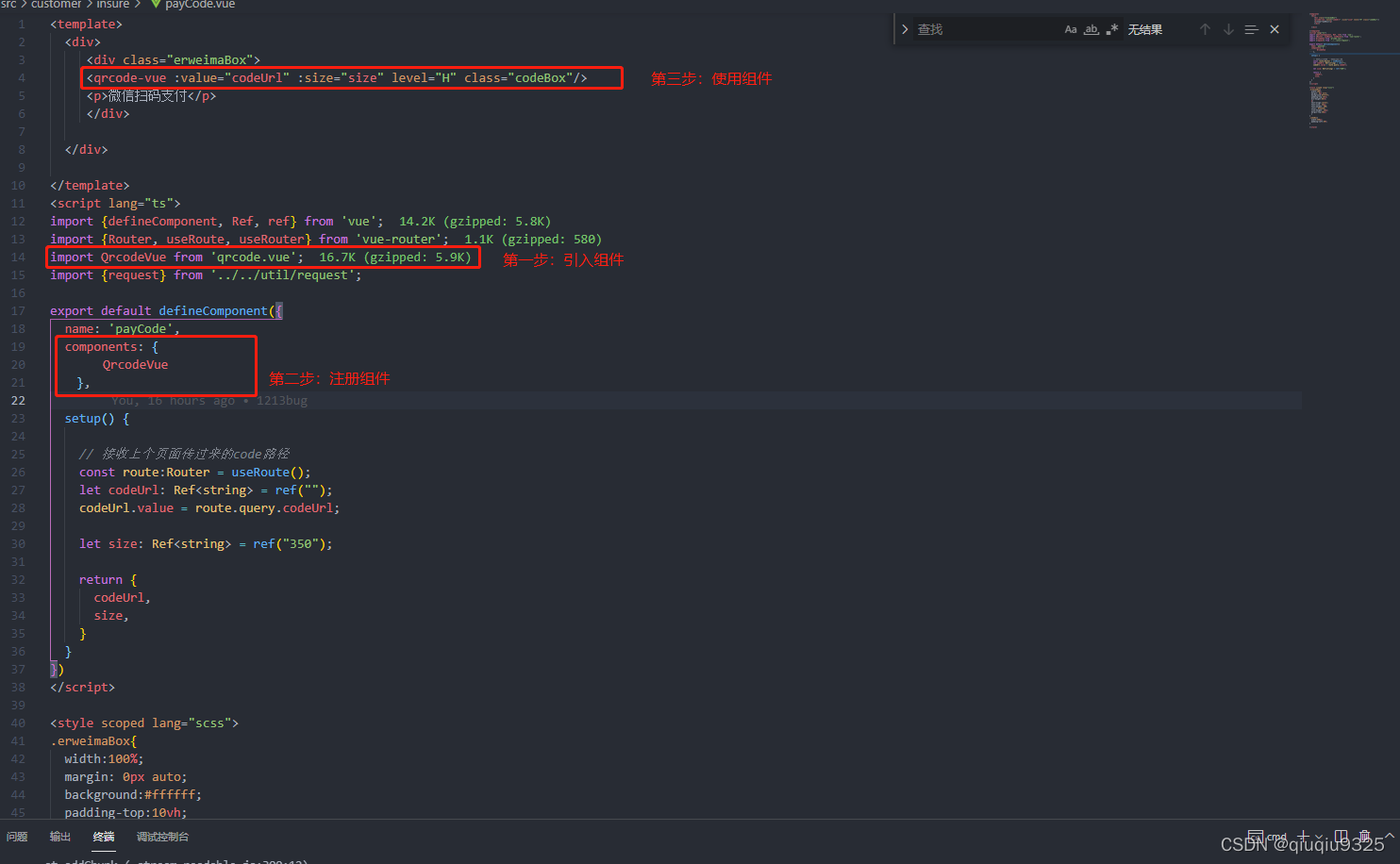Click '</template>' closing tag on line 10

click(x=90, y=185)
